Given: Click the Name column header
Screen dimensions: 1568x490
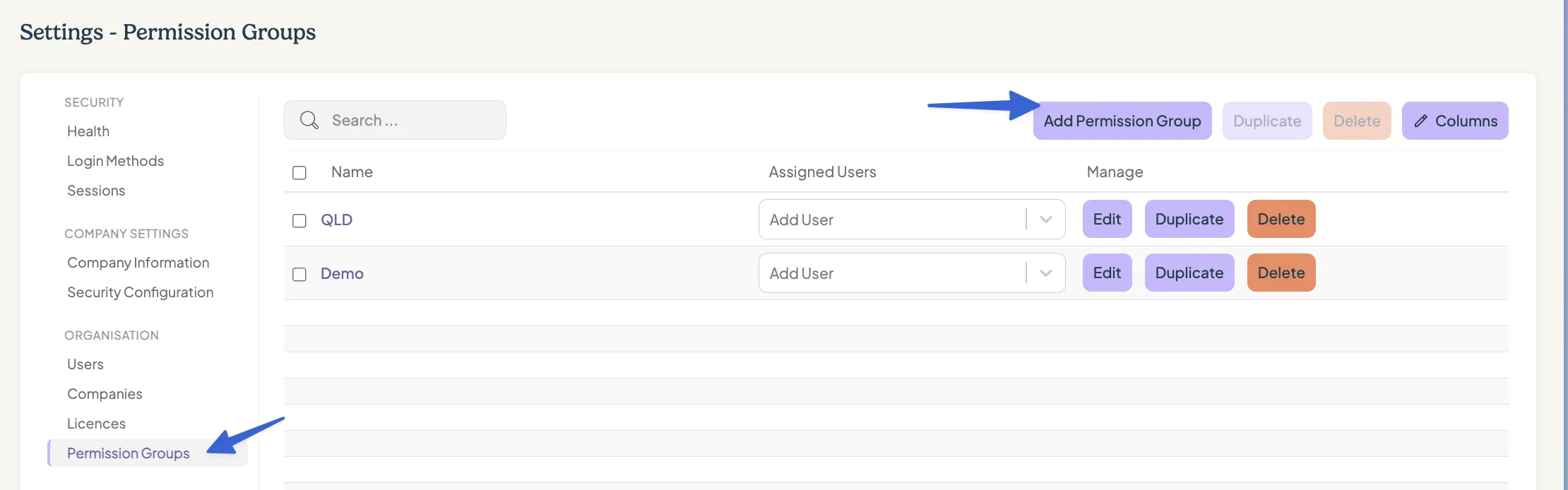Looking at the screenshot, I should (x=352, y=172).
